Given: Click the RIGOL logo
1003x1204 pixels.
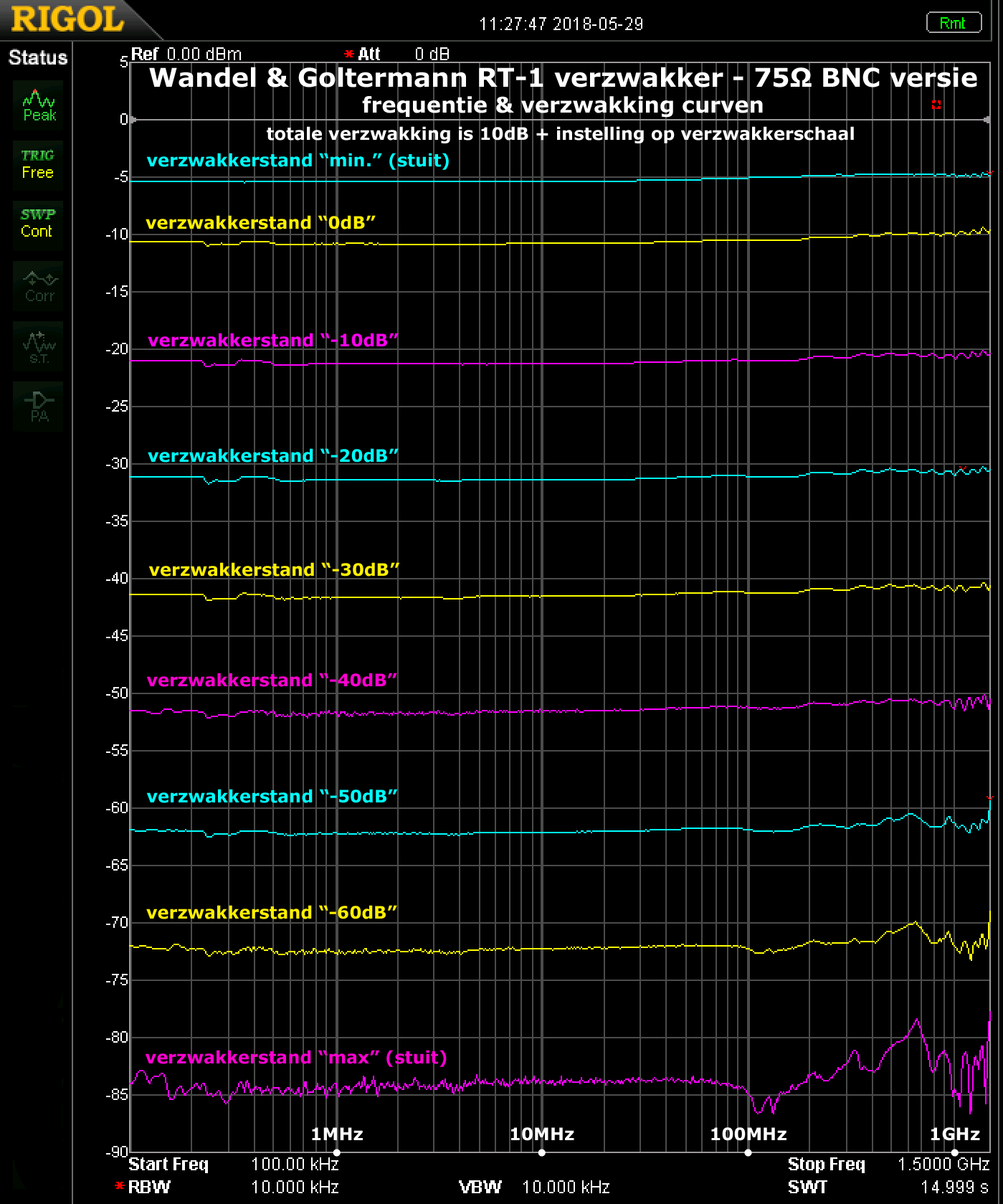Looking at the screenshot, I should 67,19.
